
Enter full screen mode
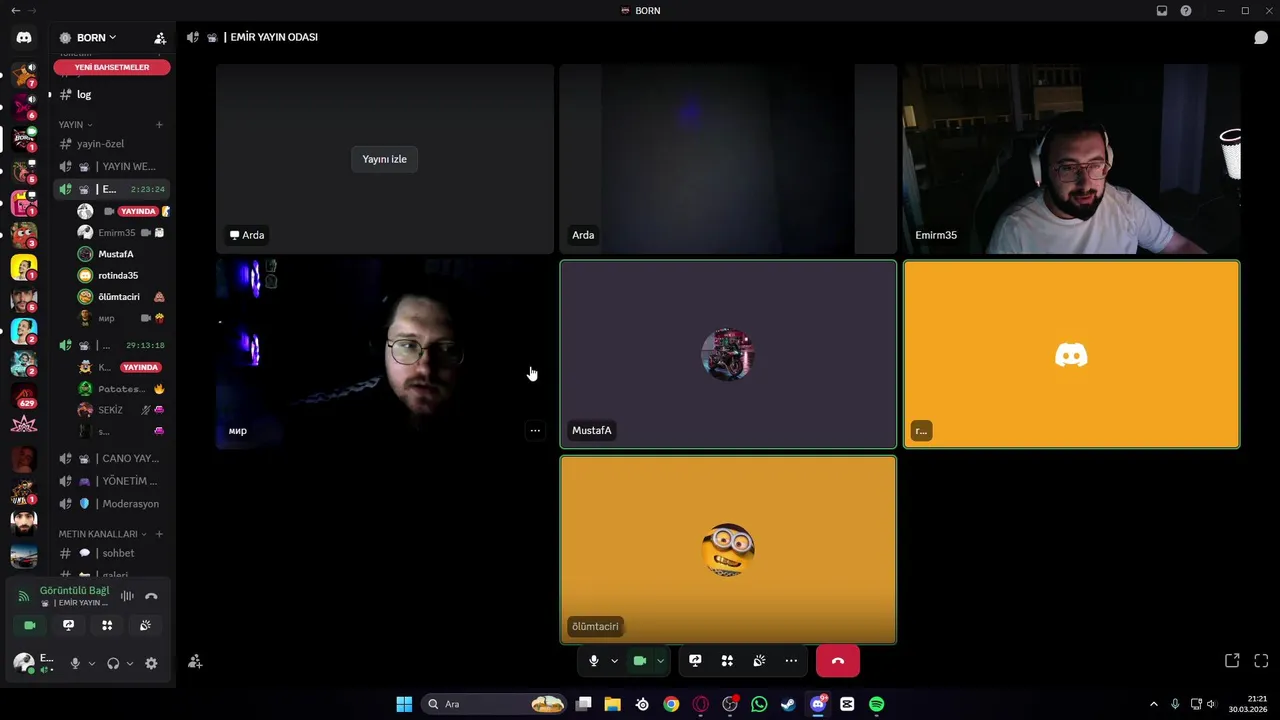coord(1261,661)
